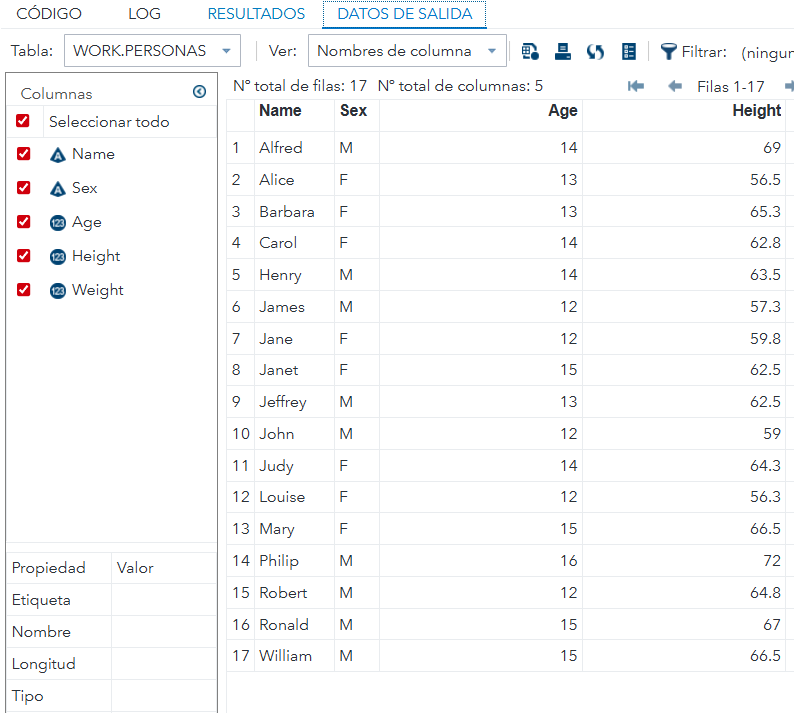Toggle the Seleccionar todo checkbox
Image resolution: width=794 pixels, height=713 pixels.
pos(23,121)
